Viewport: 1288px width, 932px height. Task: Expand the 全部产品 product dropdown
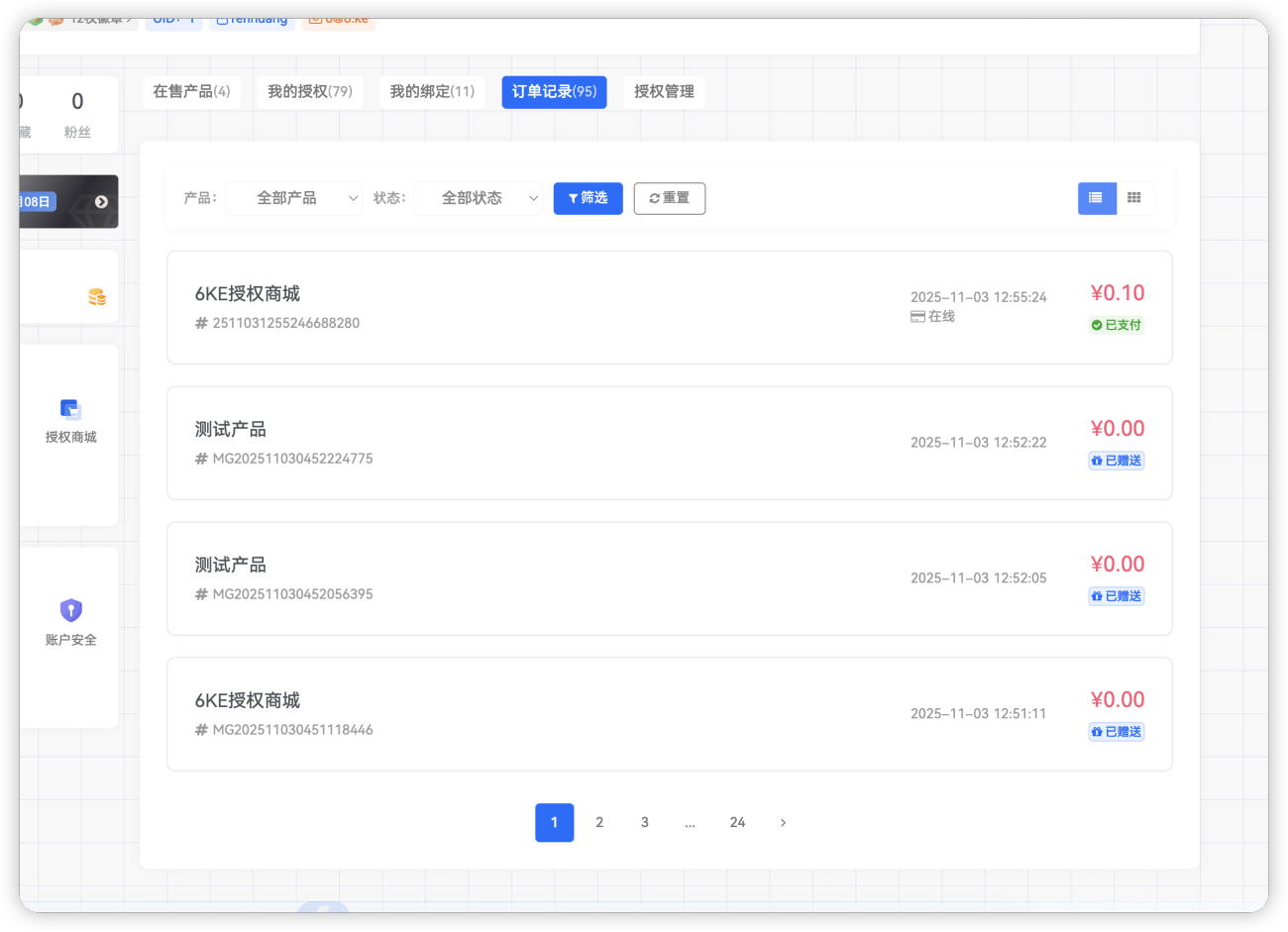pyautogui.click(x=294, y=198)
